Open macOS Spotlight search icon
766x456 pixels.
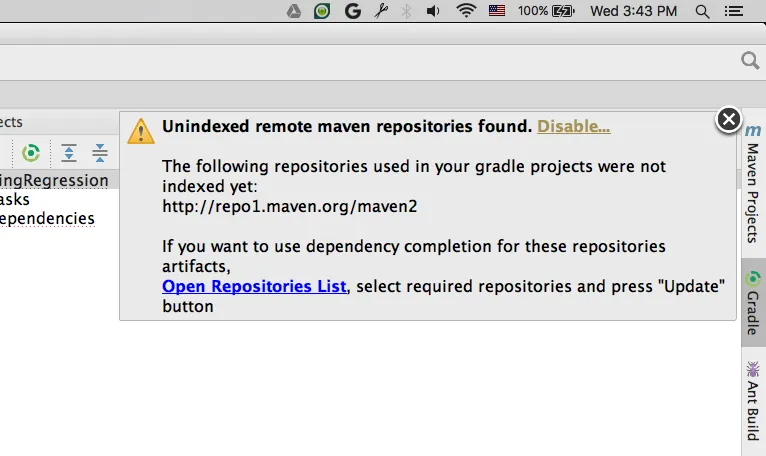tap(702, 11)
